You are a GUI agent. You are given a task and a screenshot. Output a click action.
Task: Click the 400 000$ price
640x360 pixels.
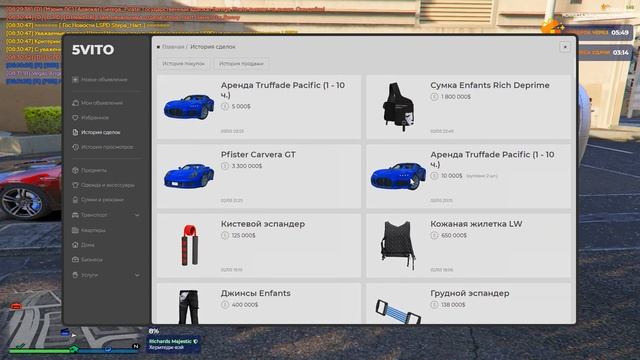click(x=245, y=305)
